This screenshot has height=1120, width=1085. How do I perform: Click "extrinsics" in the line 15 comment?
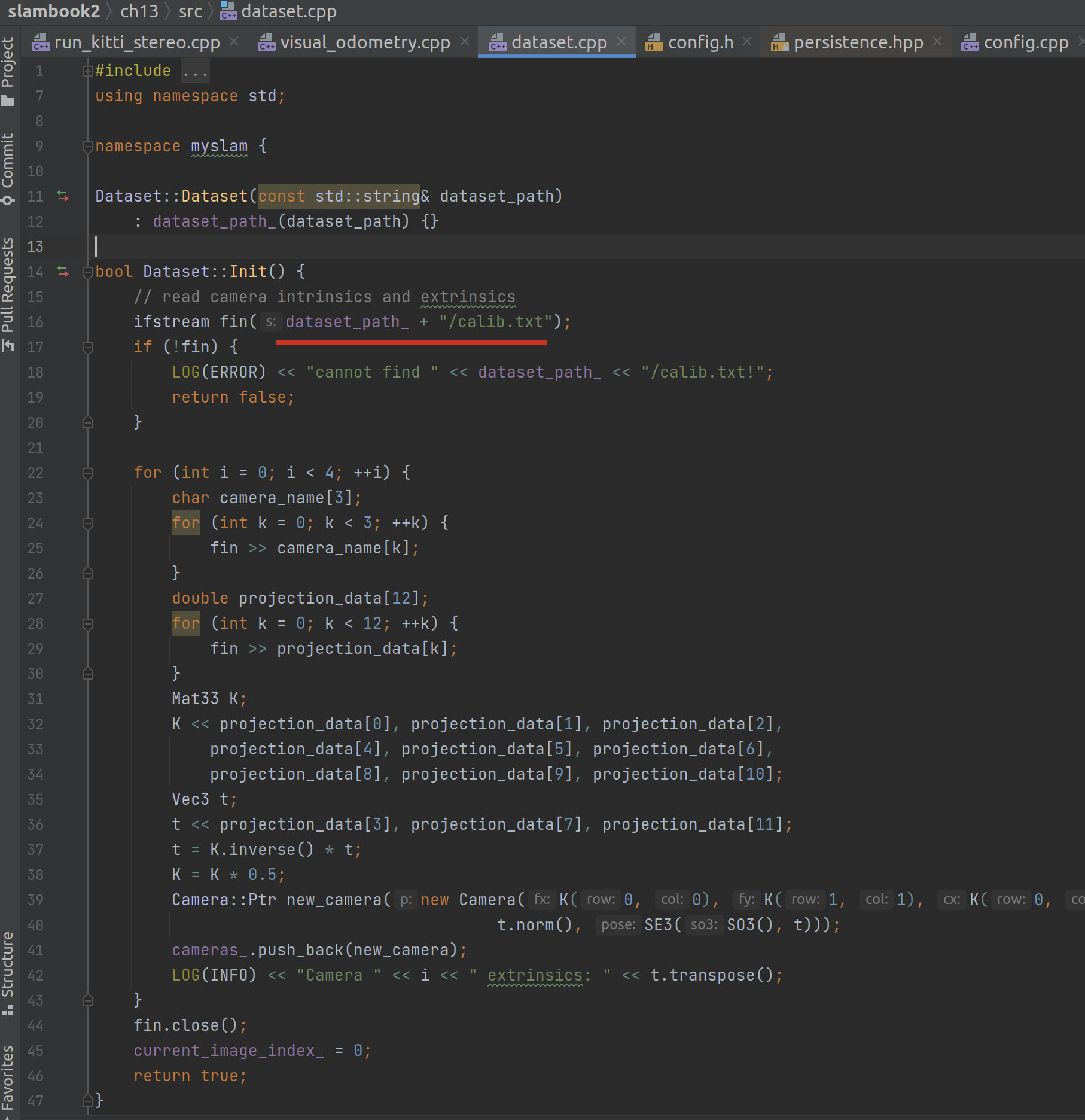tap(468, 297)
